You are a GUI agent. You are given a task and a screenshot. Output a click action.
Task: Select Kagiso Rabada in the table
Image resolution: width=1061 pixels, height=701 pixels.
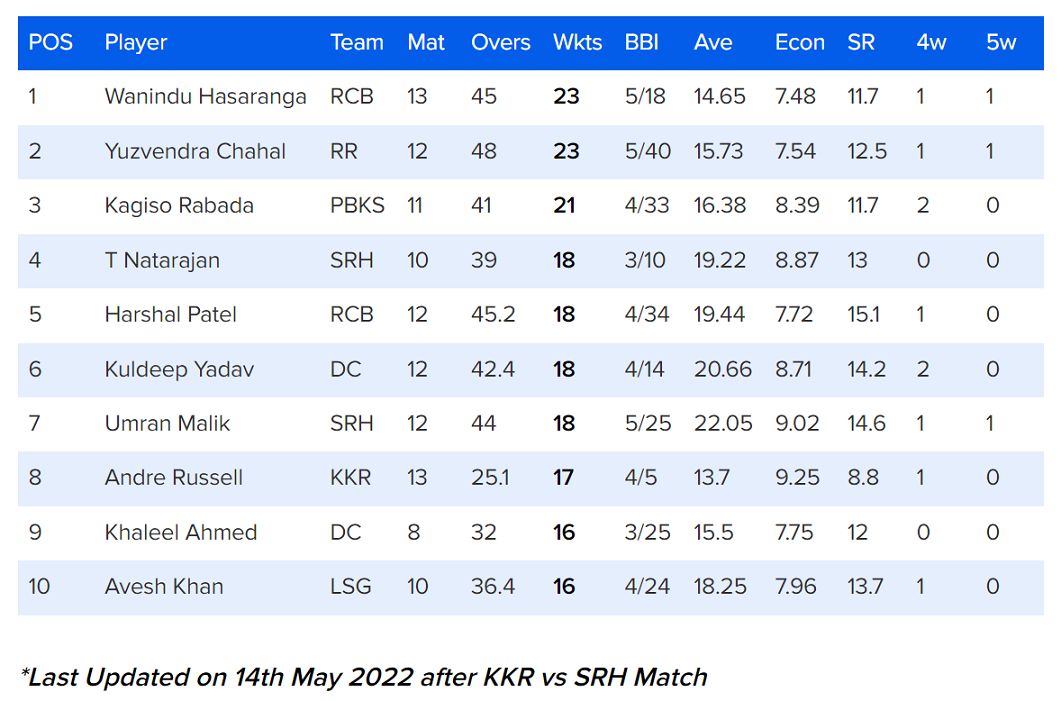click(179, 206)
